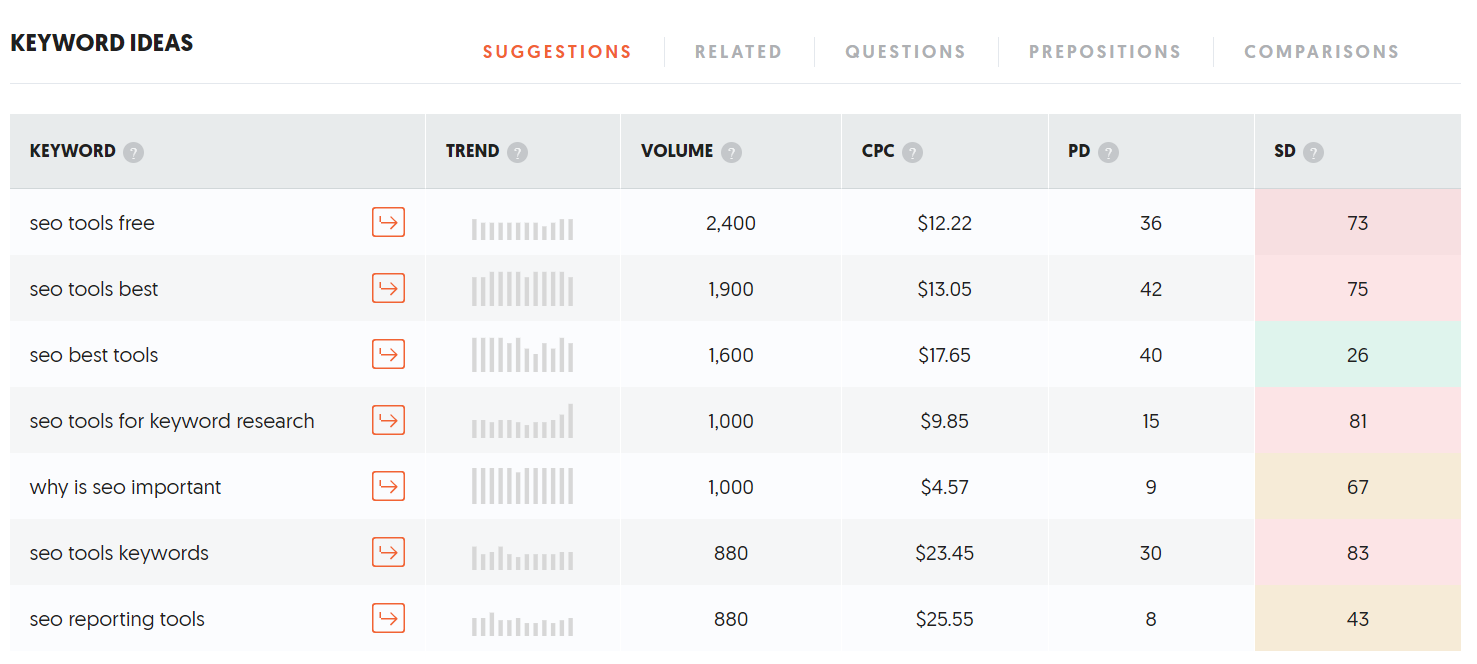
Task: Show help tooltip for PD column
Action: point(1108,153)
